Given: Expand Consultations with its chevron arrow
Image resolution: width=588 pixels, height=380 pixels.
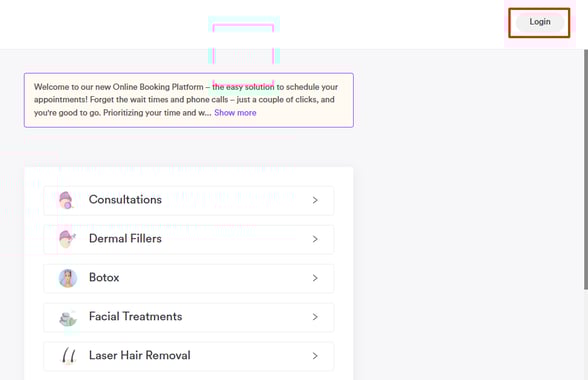Looking at the screenshot, I should (x=315, y=200).
